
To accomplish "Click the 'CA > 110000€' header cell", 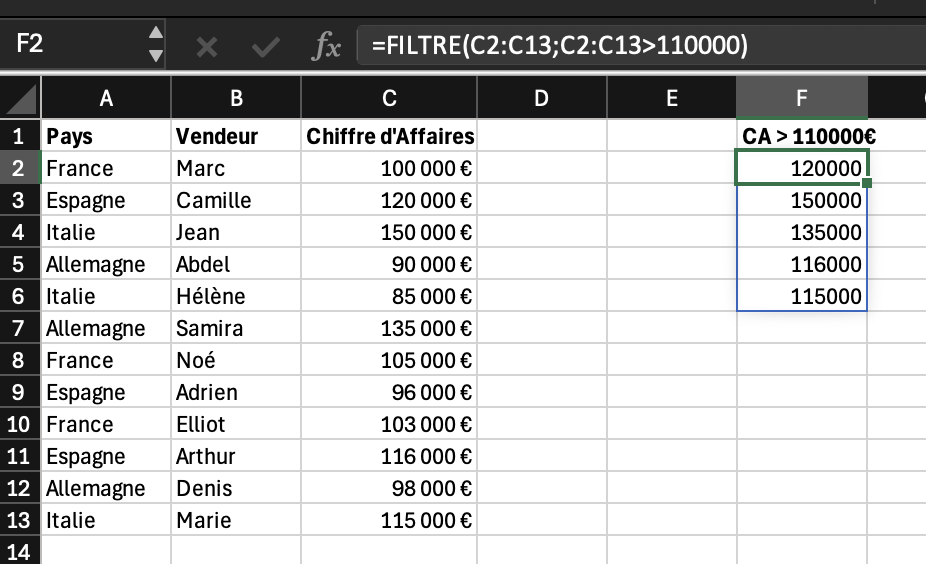I will coord(802,136).
